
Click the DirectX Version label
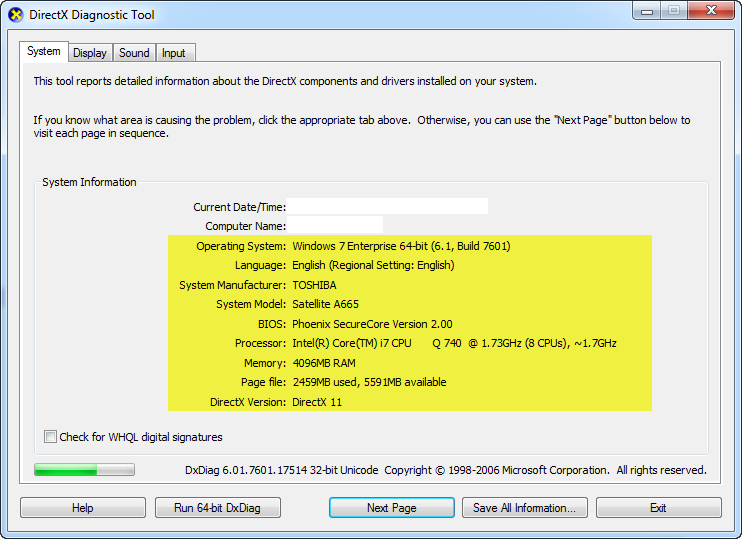click(248, 402)
